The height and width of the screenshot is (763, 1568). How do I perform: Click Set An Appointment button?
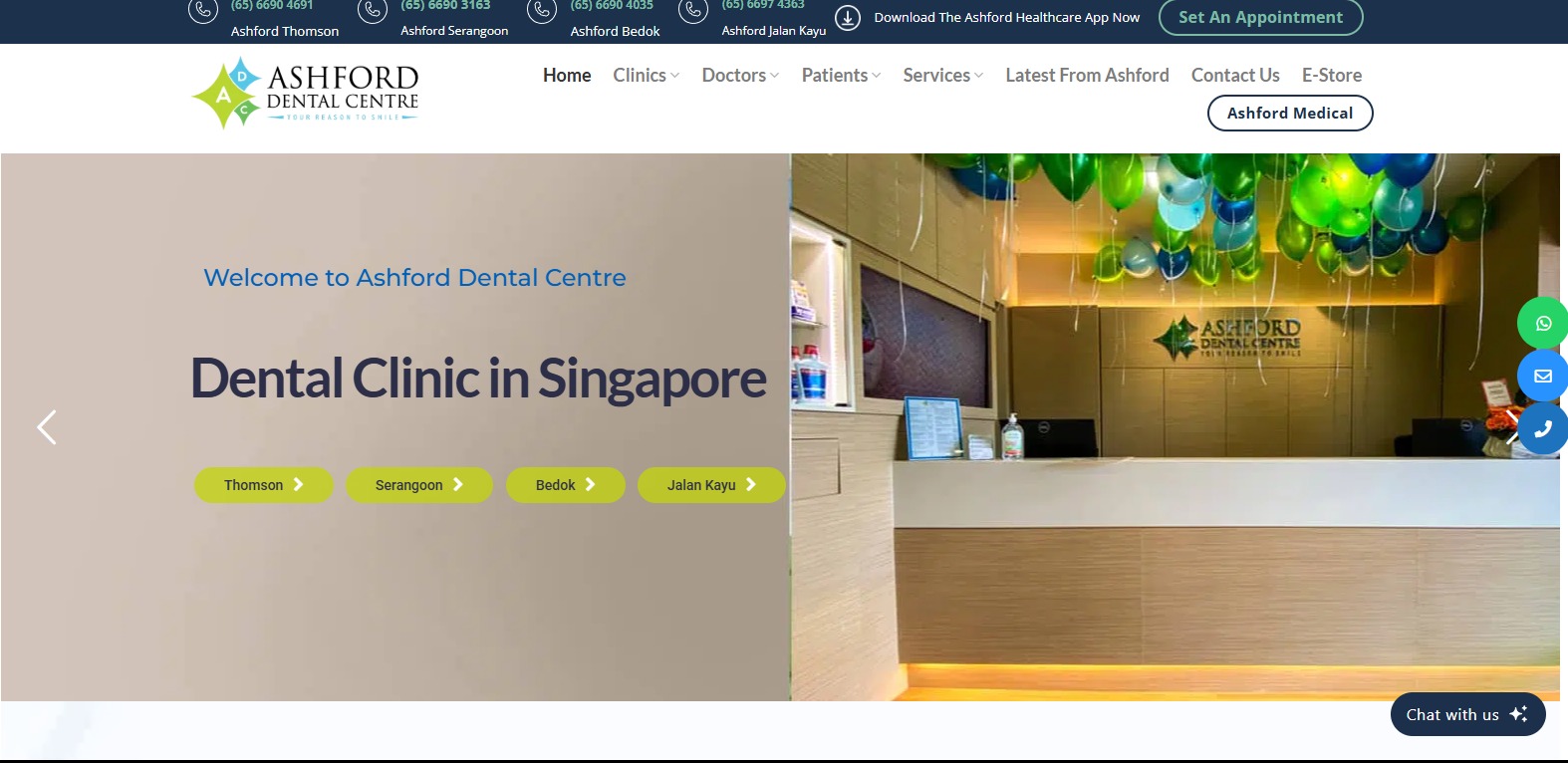[x=1260, y=17]
